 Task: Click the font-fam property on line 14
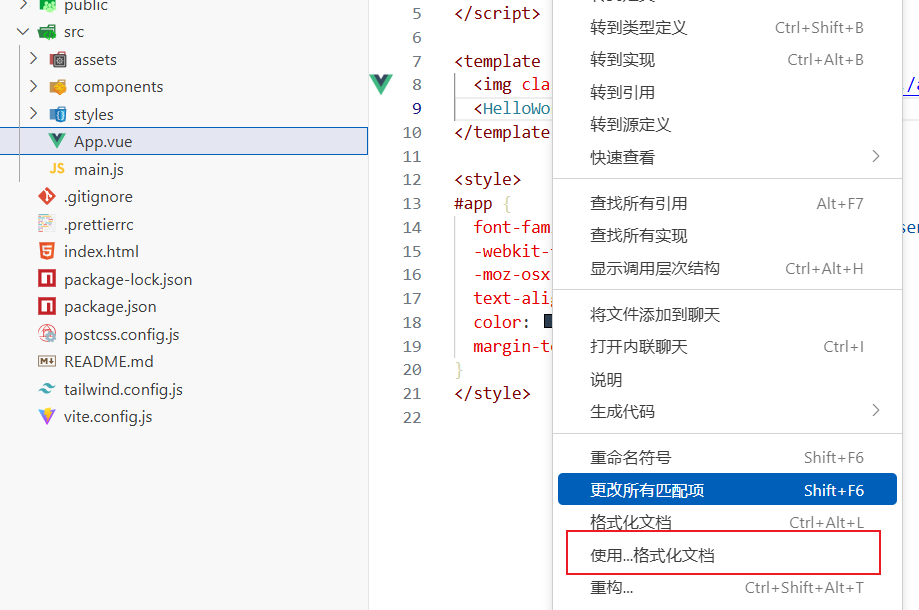[x=512, y=227]
